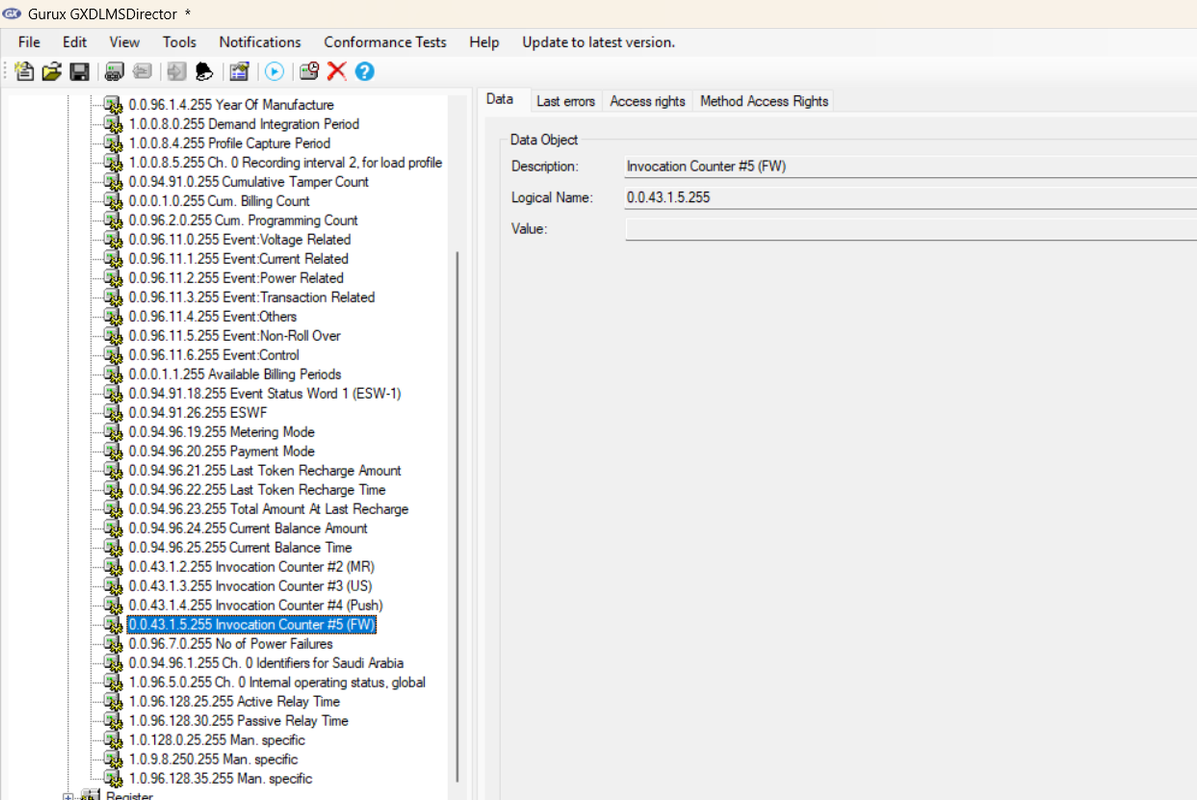This screenshot has height=800, width=1197.
Task: Open the Help menu
Action: click(x=484, y=42)
